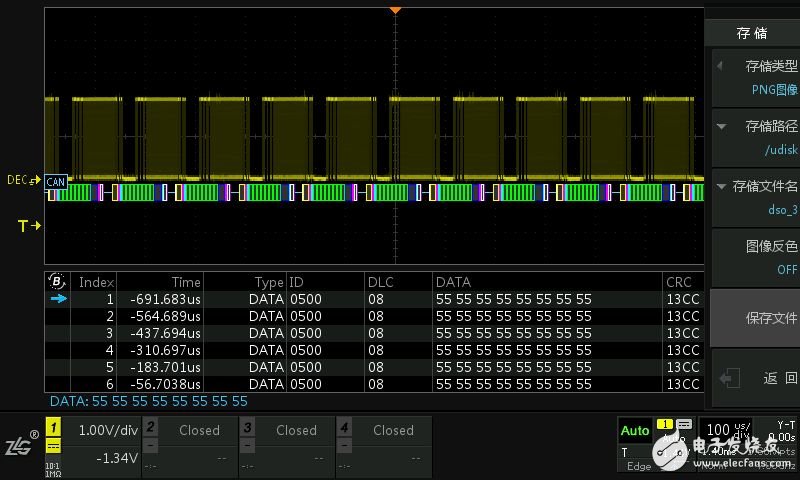The image size is (800, 480).
Task: Click the CAN decode label tag
Action: [56, 182]
